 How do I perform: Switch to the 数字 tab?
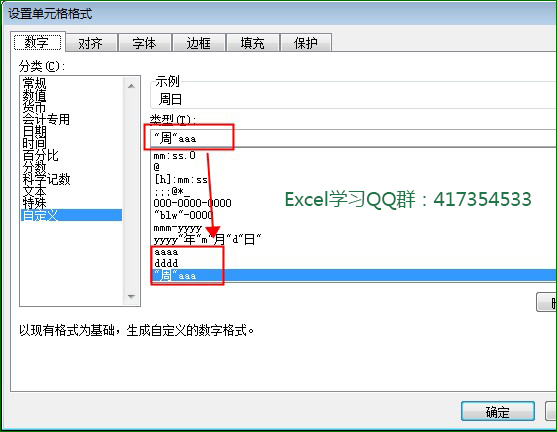click(x=38, y=43)
